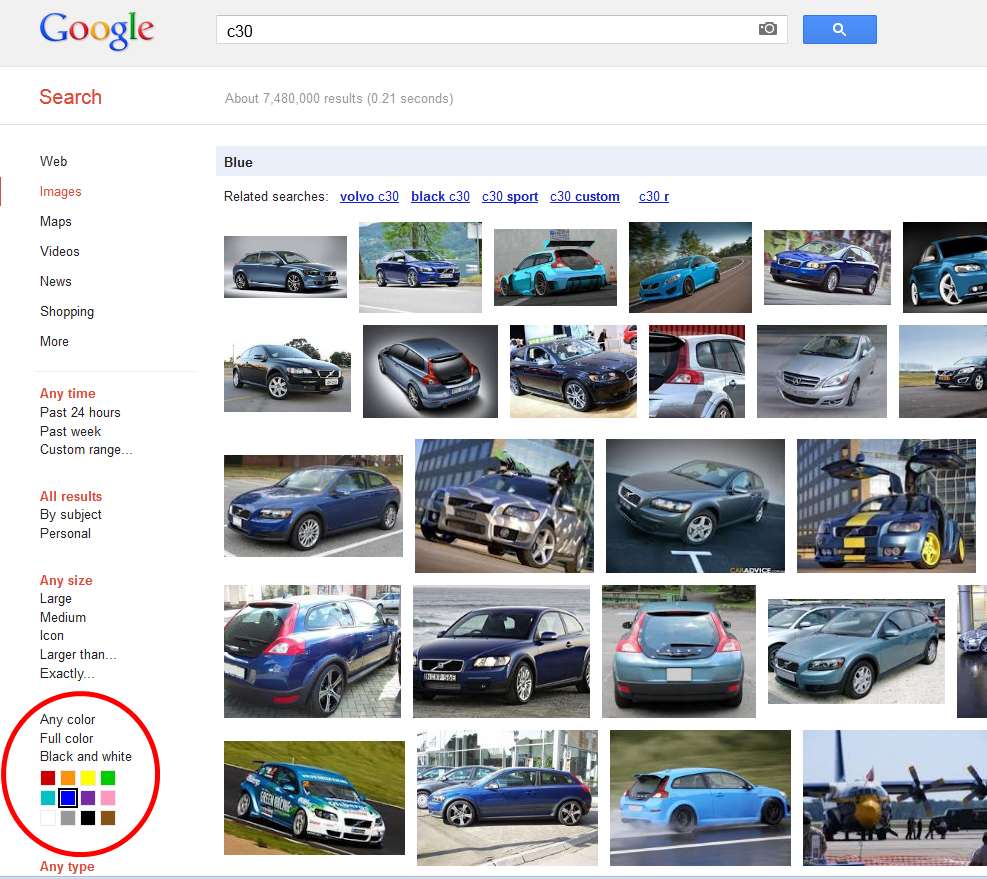Open News search results

[x=55, y=281]
